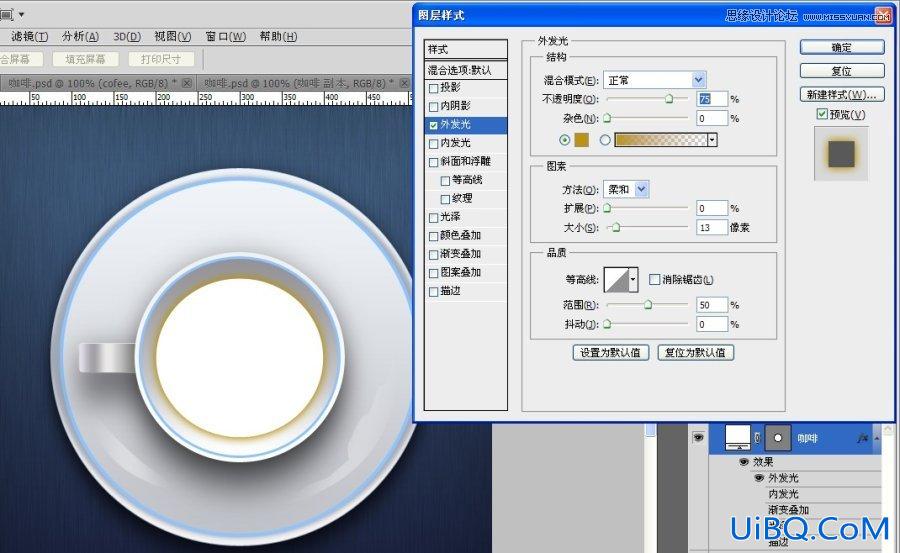The image size is (900, 553).
Task: Click the 杂色 slider handle
Action: (x=607, y=118)
